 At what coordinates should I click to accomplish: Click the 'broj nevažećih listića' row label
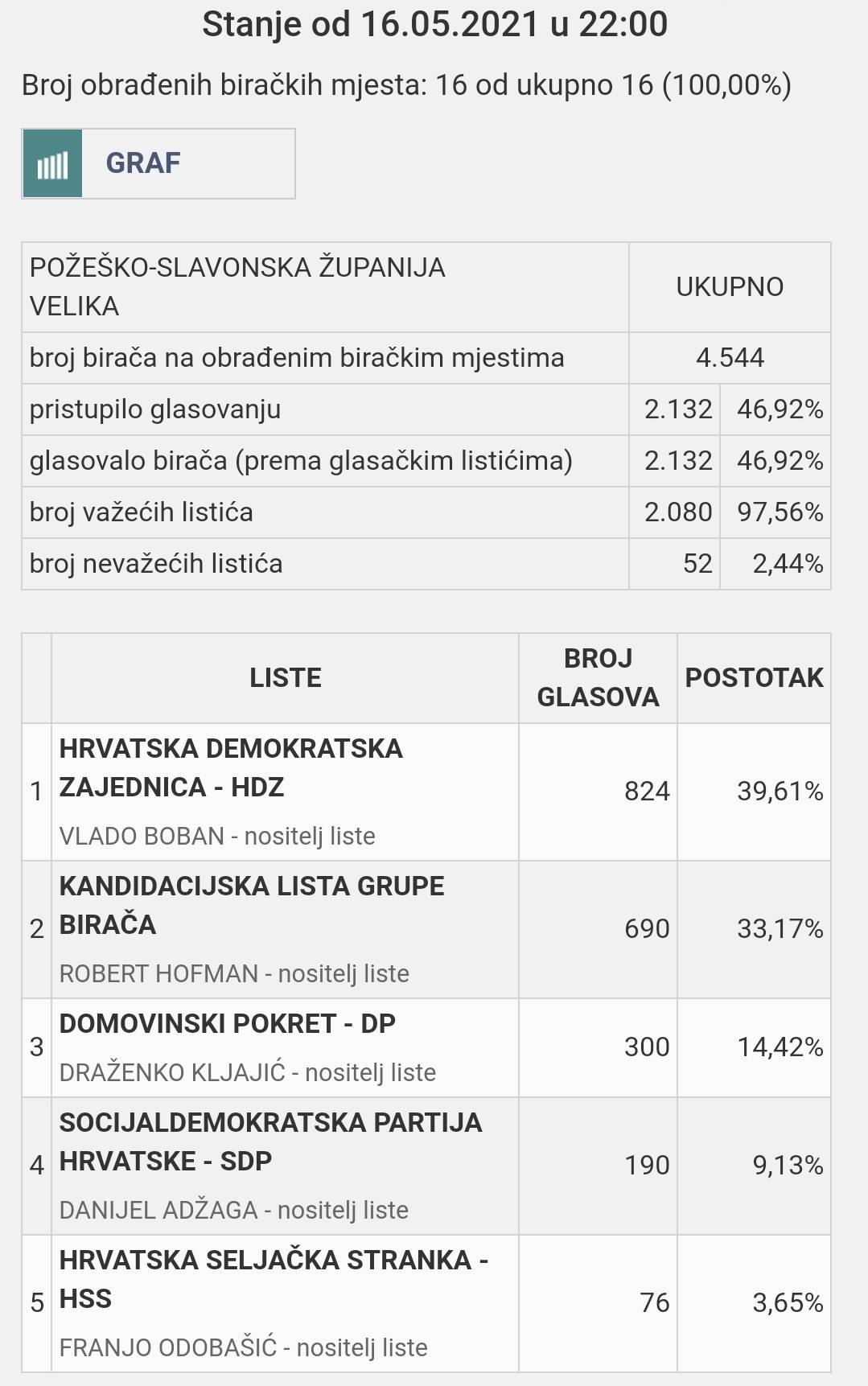(x=156, y=564)
